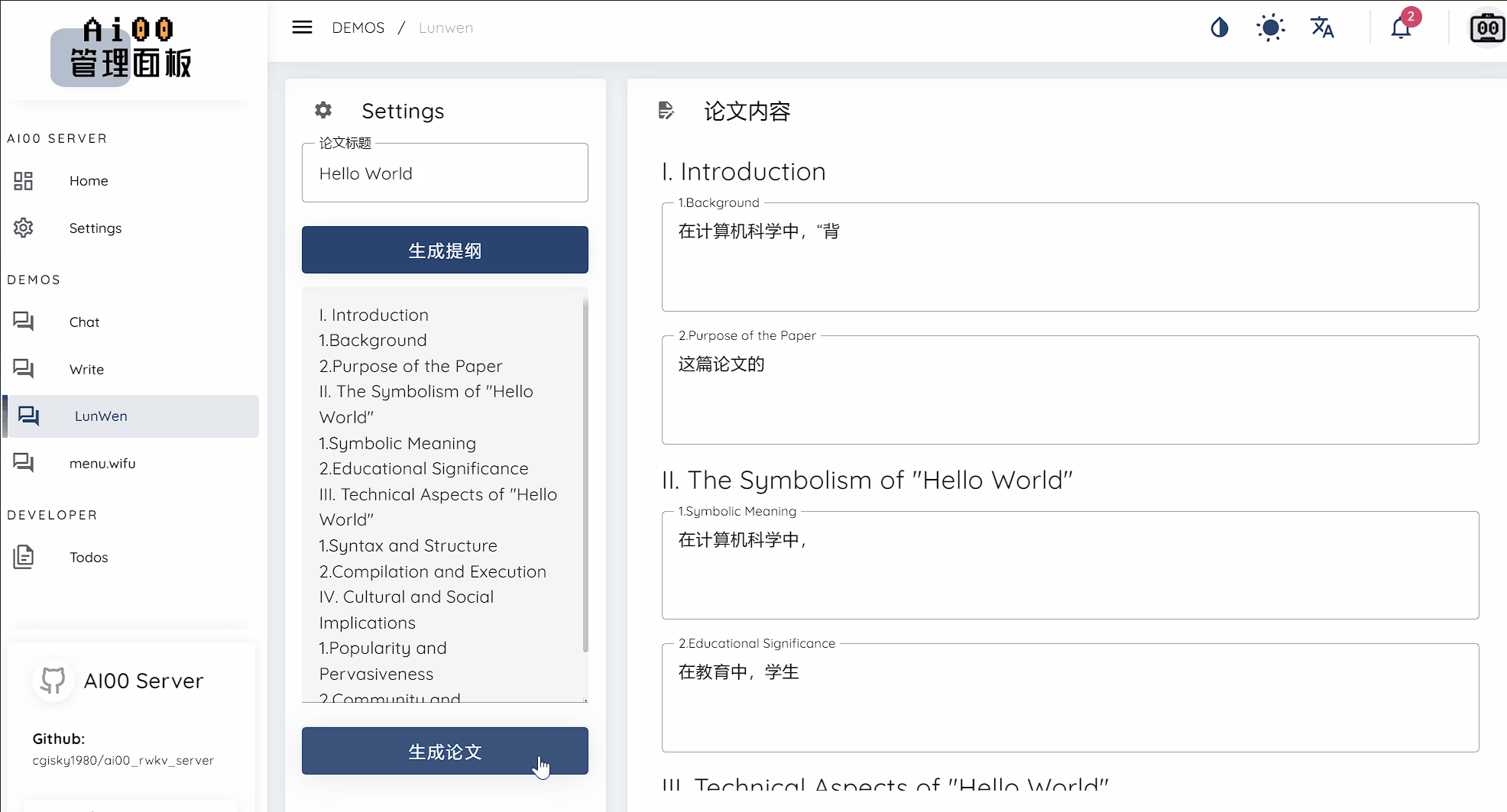The height and width of the screenshot is (812, 1507).
Task: Click the outline list scrollbar
Action: click(x=585, y=474)
